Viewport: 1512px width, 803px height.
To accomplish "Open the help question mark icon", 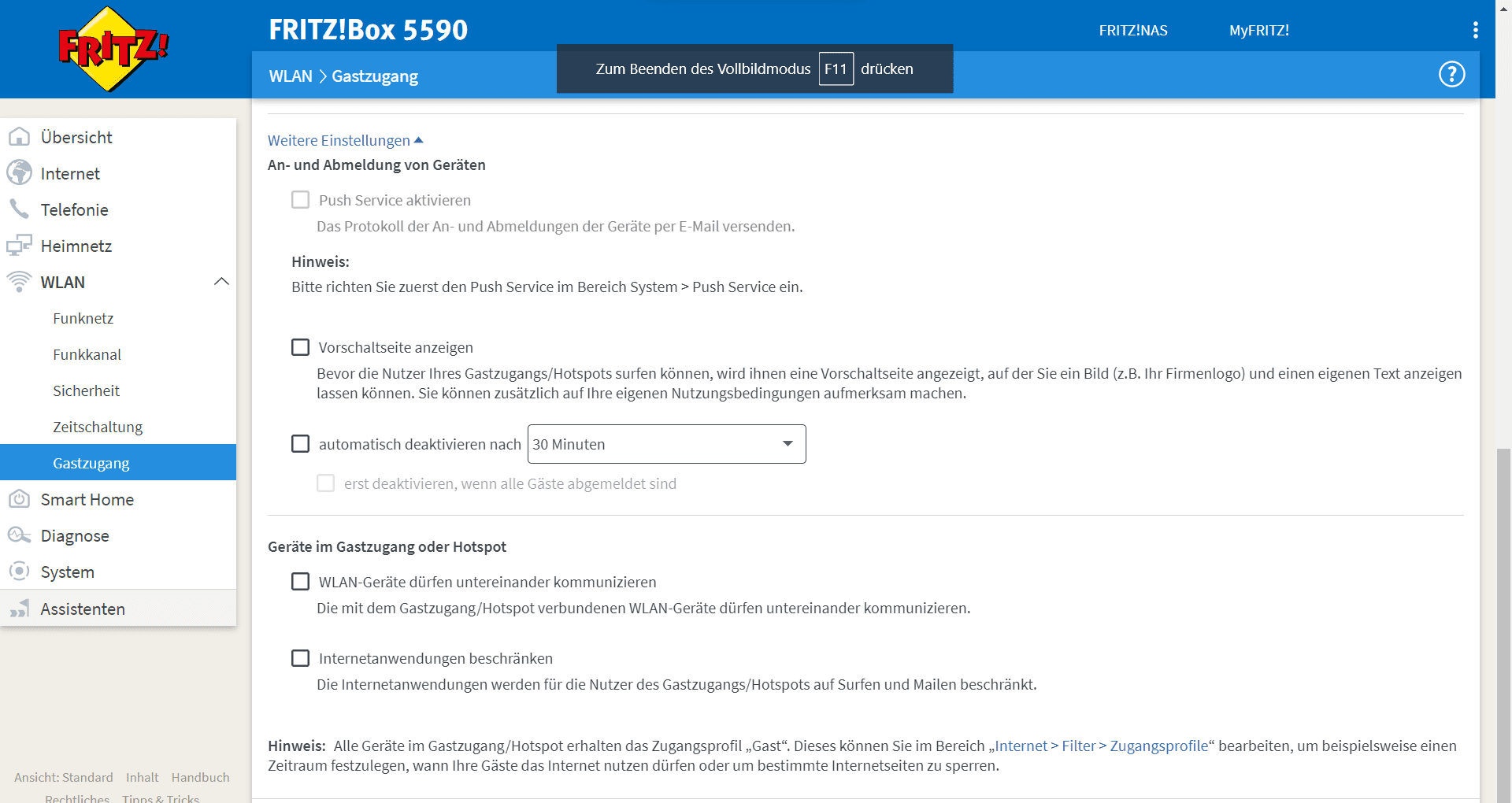I will pos(1451,75).
